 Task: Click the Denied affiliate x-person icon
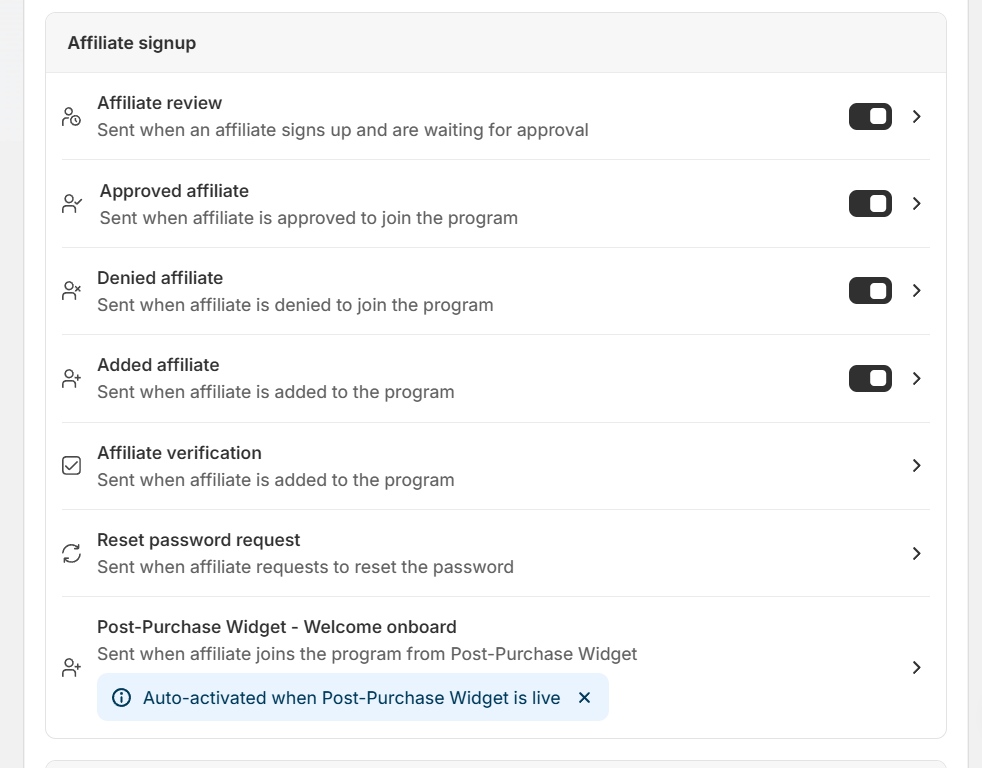pyautogui.click(x=72, y=291)
